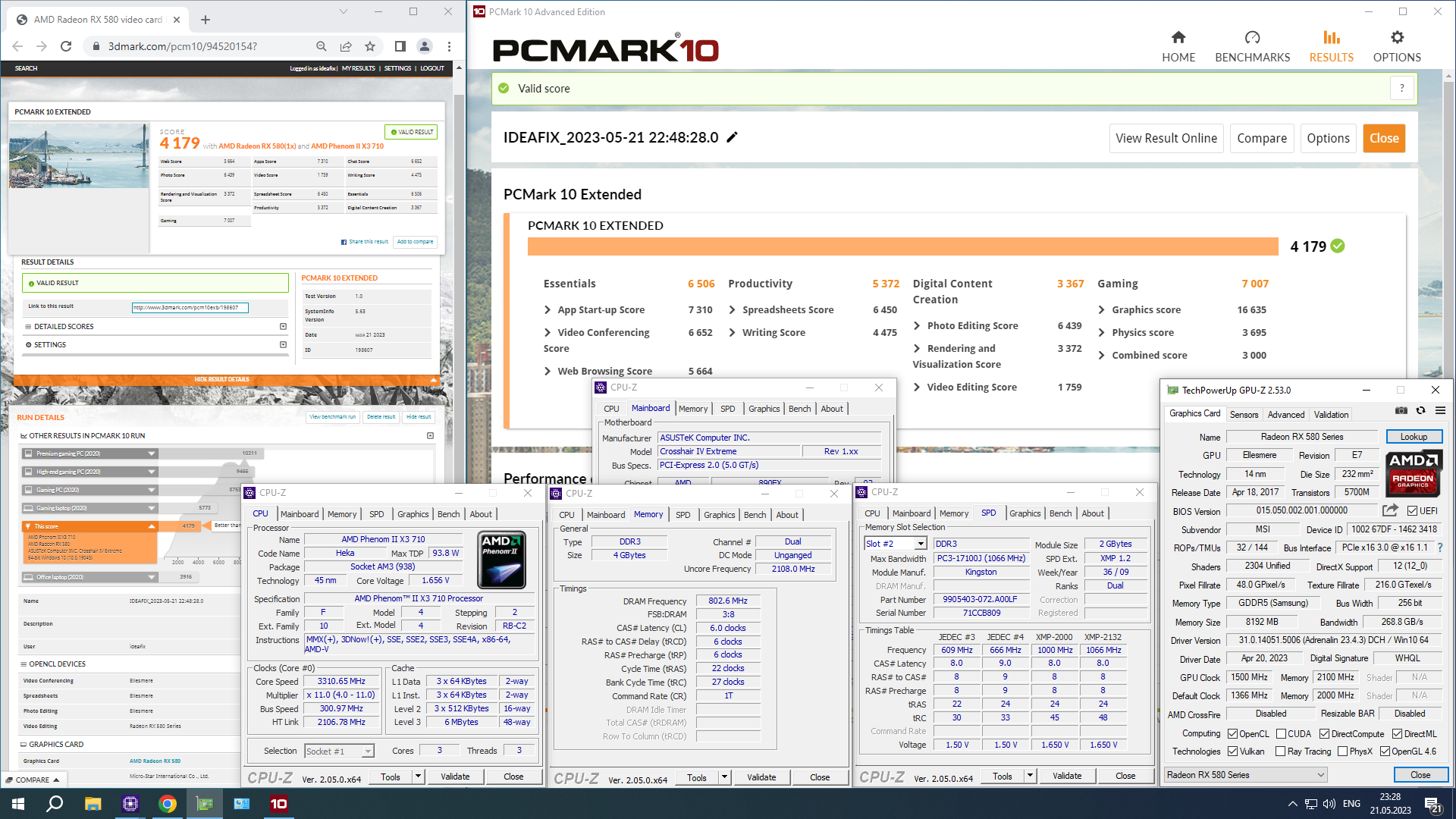Toggle the OpenCL checkbox in GPU-Z
This screenshot has height=819, width=1456.
(1233, 733)
